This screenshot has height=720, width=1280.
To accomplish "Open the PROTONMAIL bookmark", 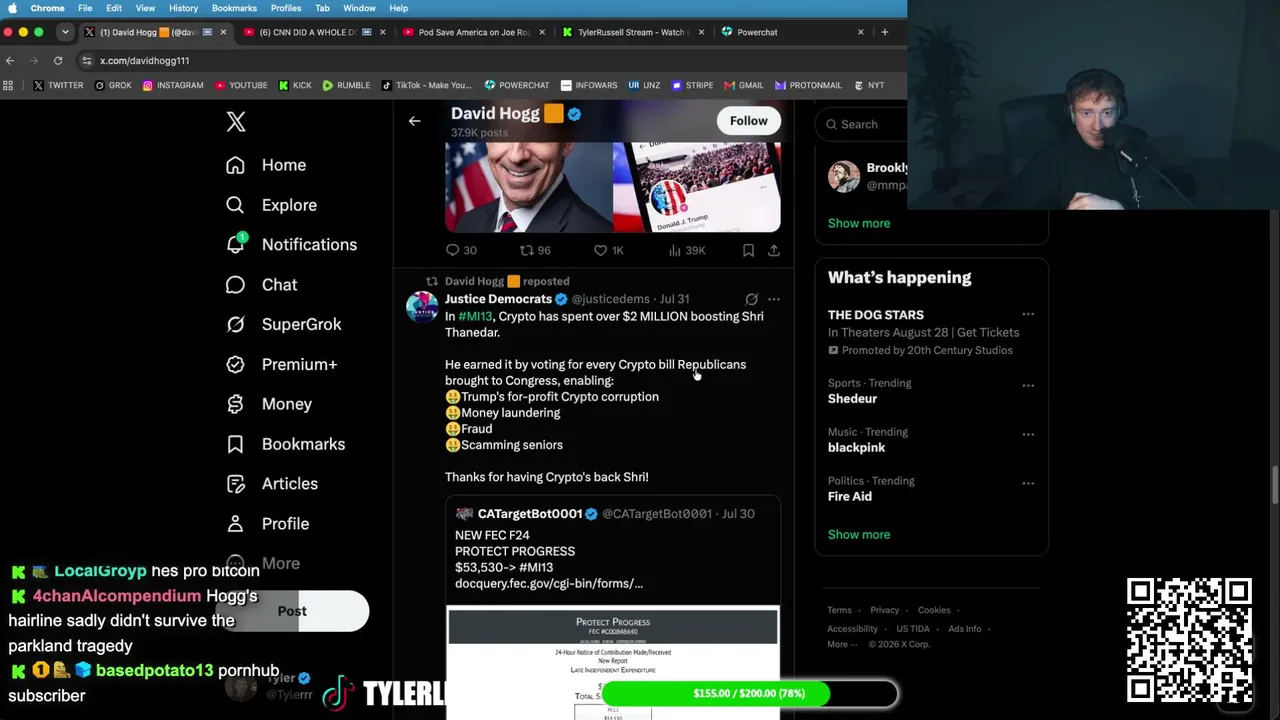I will [808, 85].
